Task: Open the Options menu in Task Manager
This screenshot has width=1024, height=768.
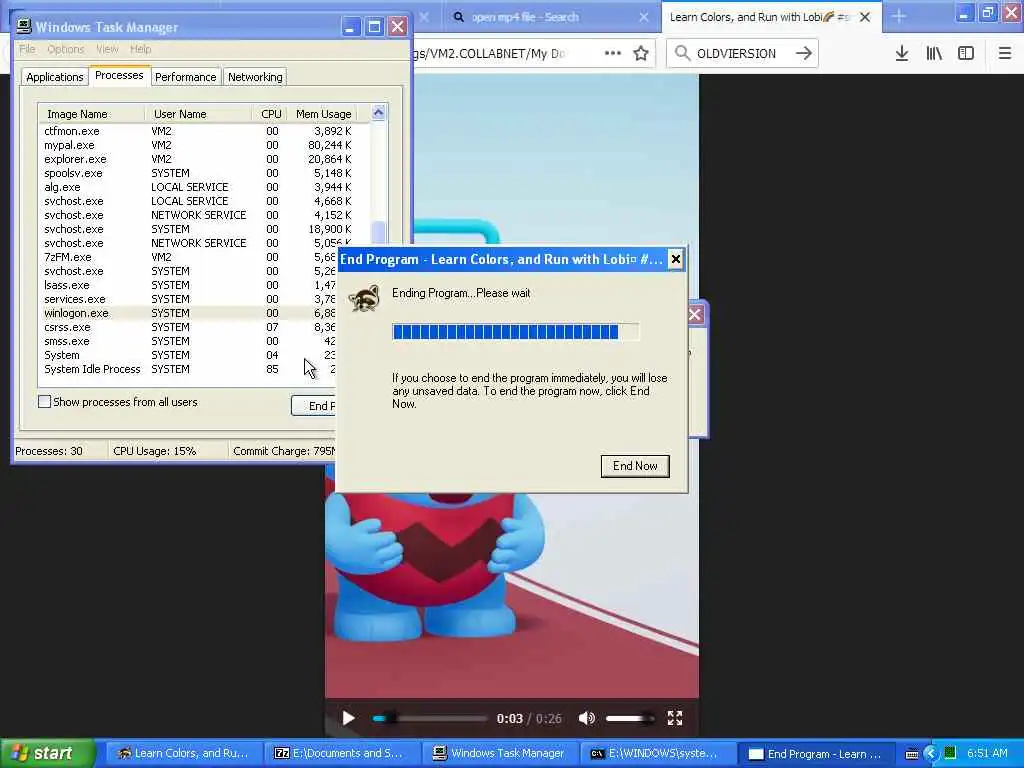Action: [65, 49]
